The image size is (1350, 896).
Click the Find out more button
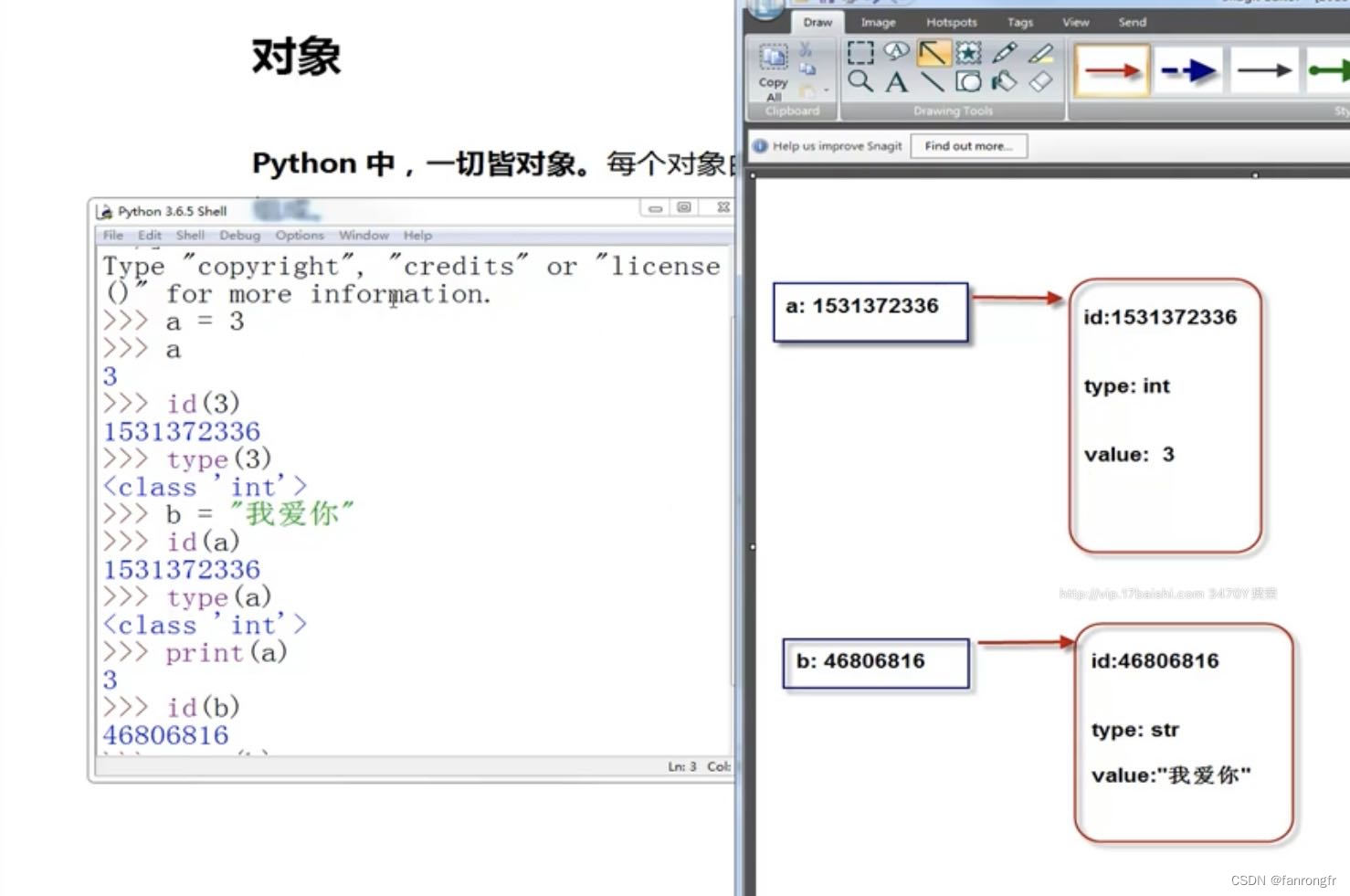[968, 146]
